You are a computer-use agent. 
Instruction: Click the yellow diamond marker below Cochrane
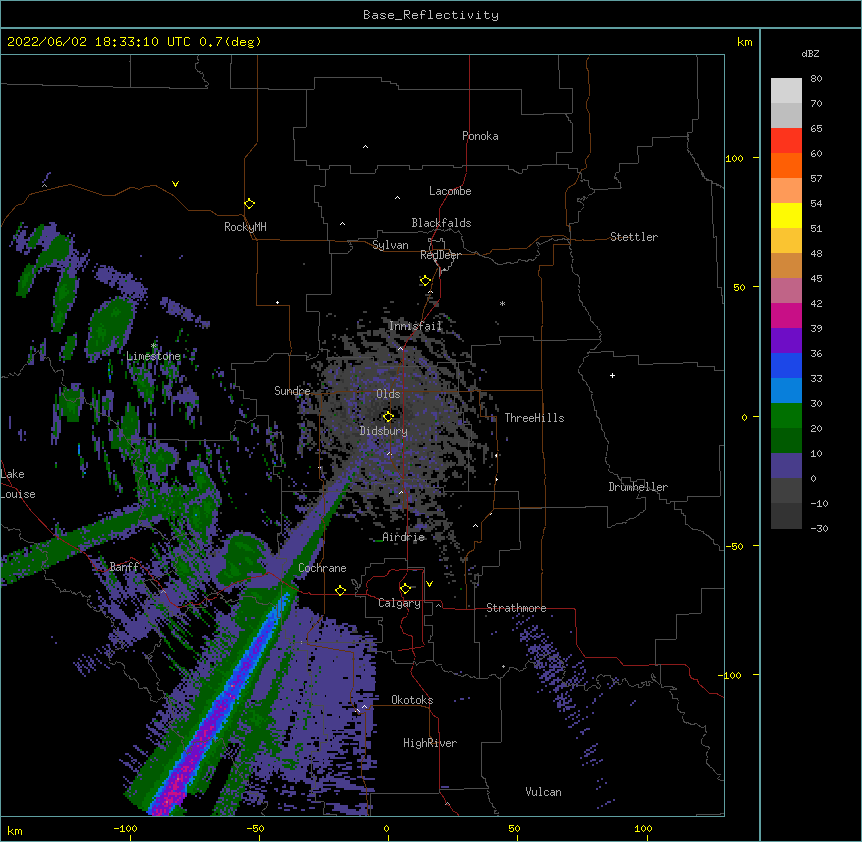click(340, 590)
